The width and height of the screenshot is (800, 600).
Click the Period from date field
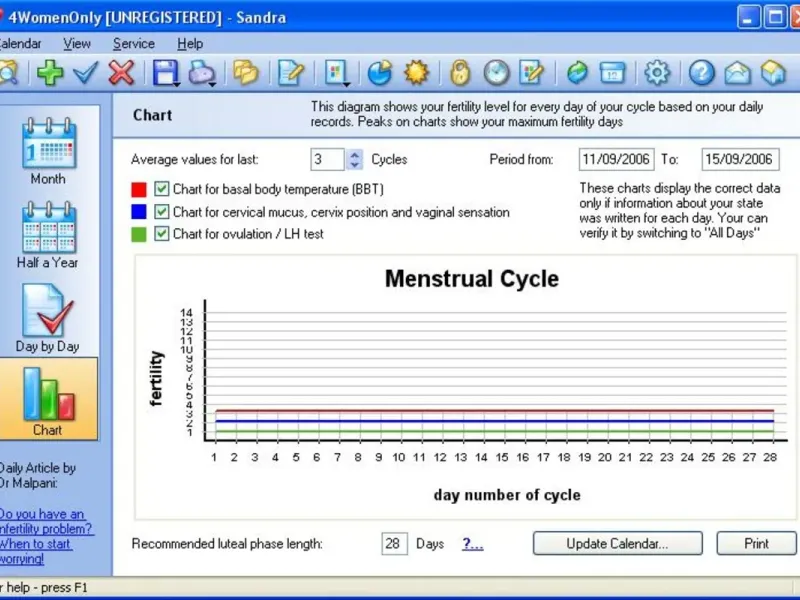tap(616, 159)
